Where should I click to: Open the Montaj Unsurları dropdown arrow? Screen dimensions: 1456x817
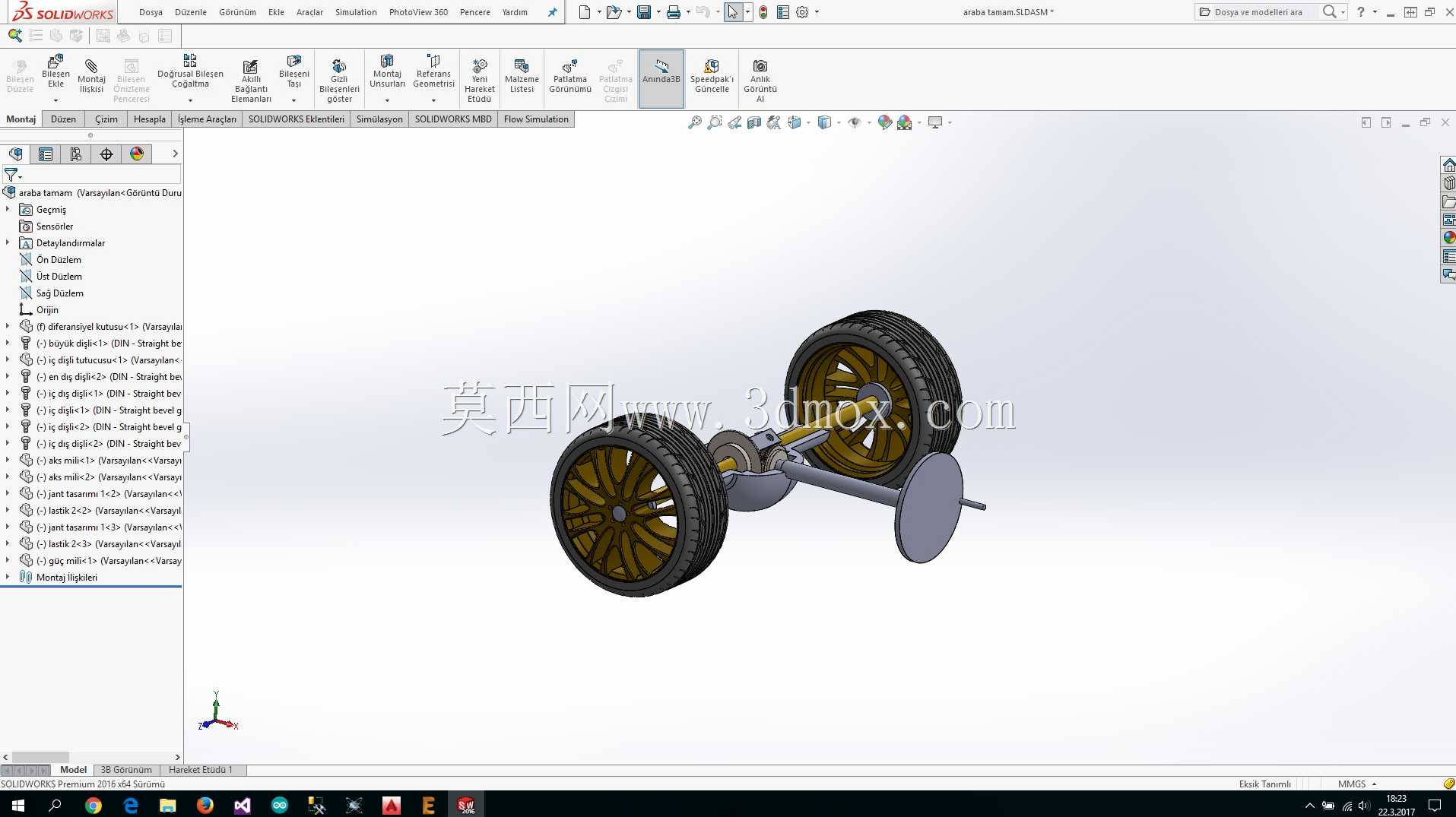387,100
